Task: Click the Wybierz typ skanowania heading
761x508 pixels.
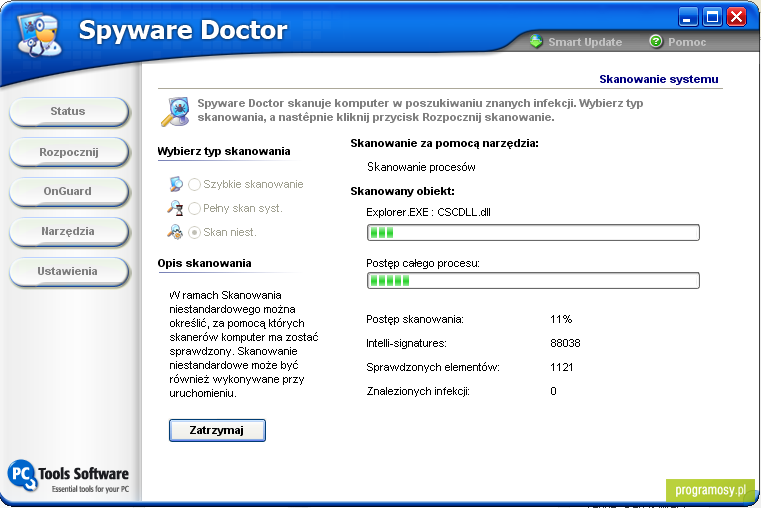Action: tap(224, 151)
